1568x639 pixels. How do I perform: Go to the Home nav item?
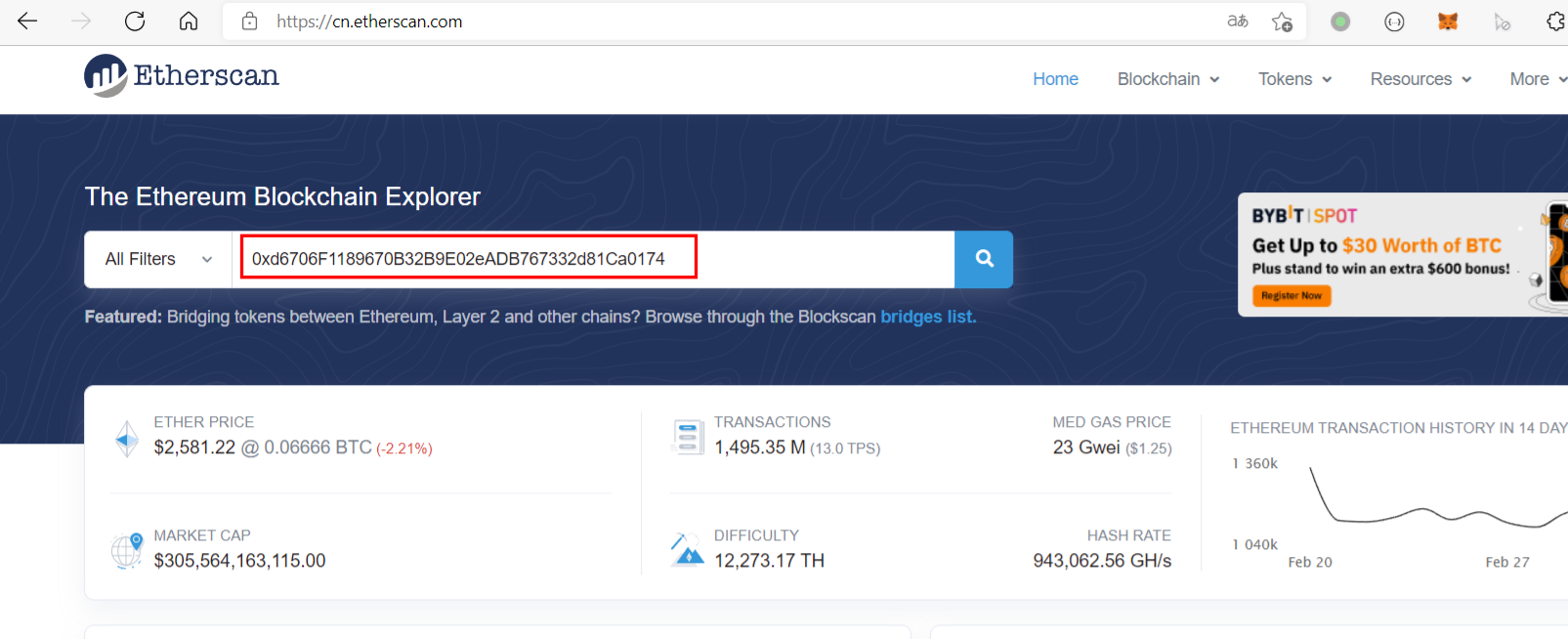(x=1056, y=79)
